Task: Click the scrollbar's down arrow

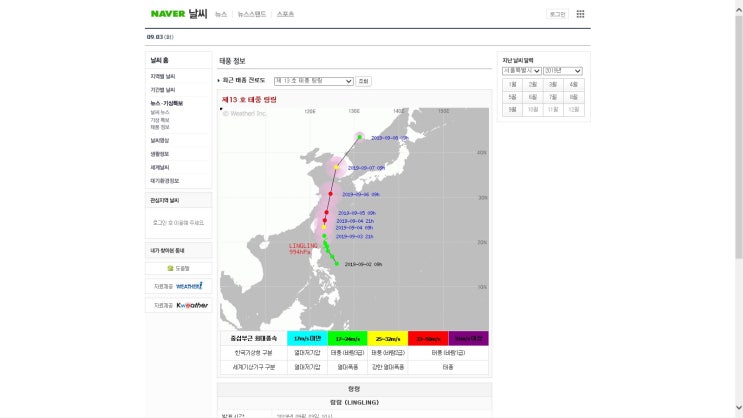Action: click(739, 408)
